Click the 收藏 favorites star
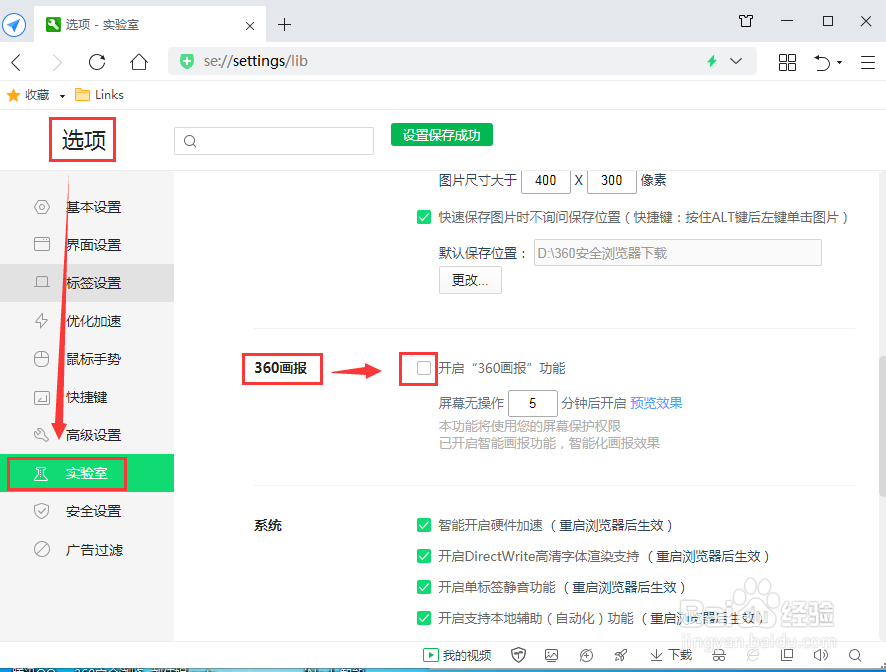Image resolution: width=886 pixels, height=672 pixels. tap(14, 95)
